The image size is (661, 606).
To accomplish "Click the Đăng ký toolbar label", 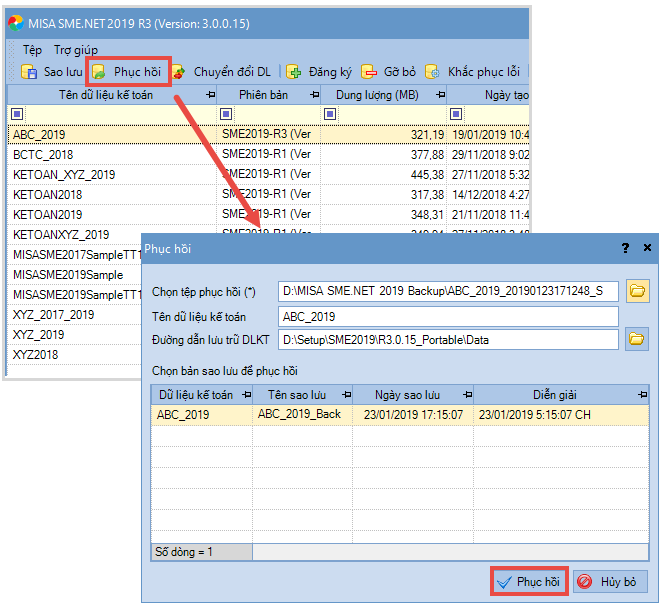I will pyautogui.click(x=330, y=72).
